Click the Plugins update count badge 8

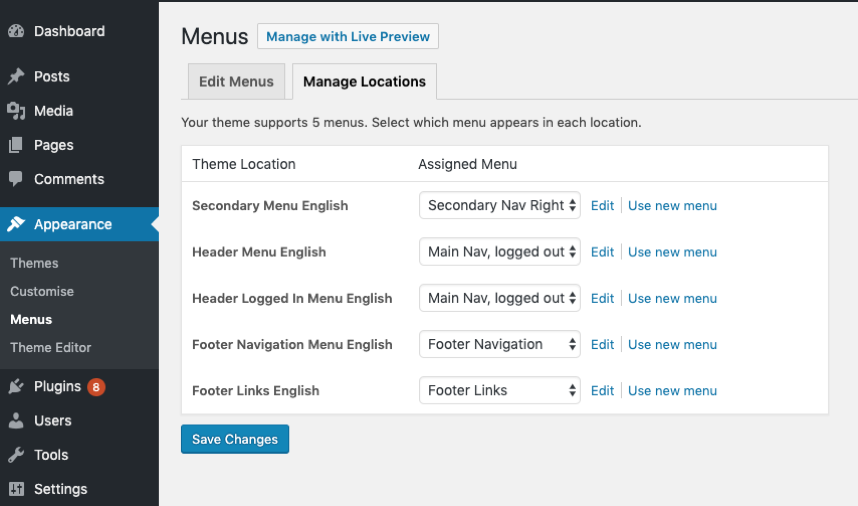[96, 387]
